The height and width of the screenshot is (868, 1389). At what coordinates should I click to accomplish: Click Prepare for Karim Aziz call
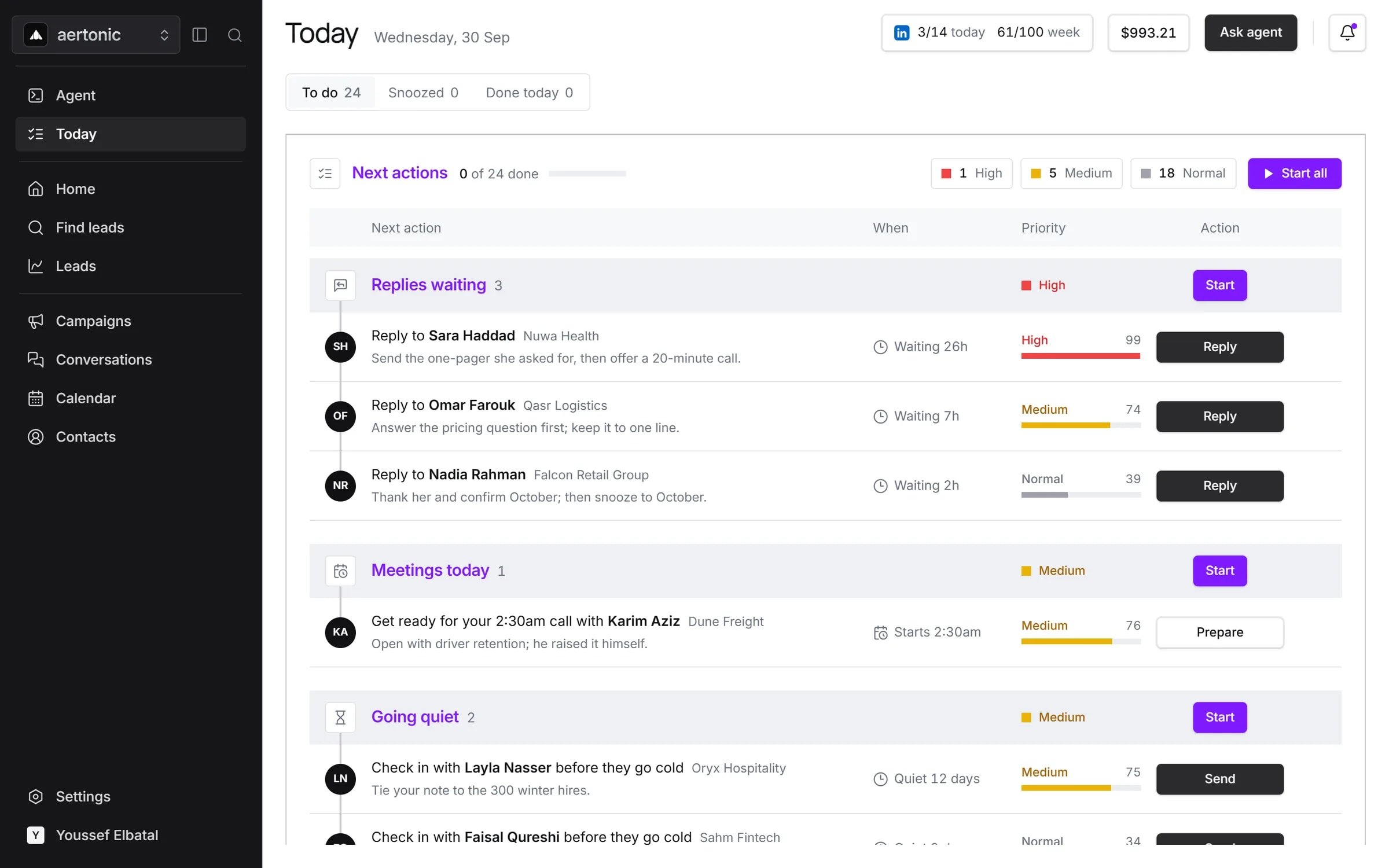1219,632
